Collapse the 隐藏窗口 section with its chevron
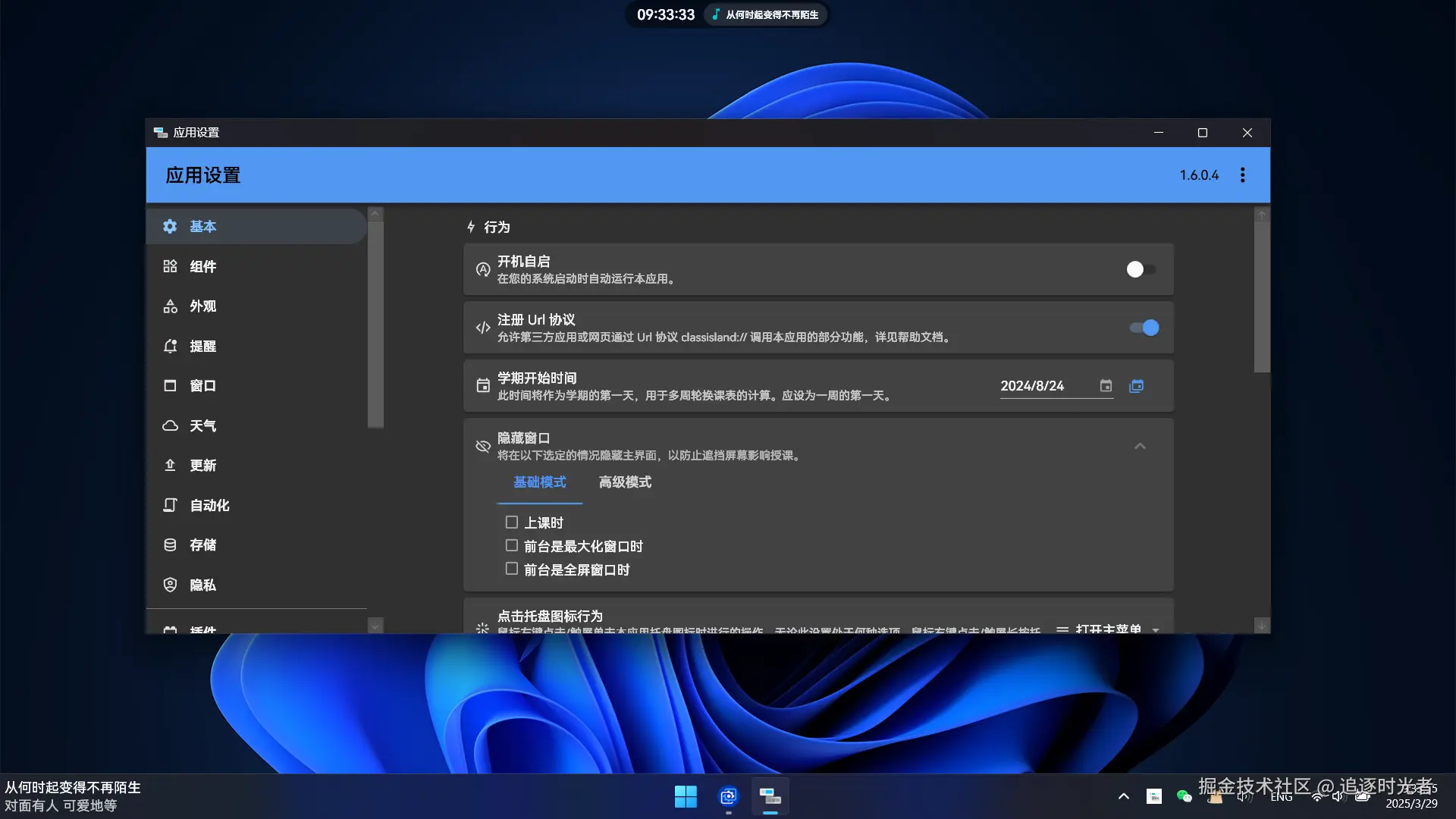This screenshot has width=1456, height=819. (1140, 446)
